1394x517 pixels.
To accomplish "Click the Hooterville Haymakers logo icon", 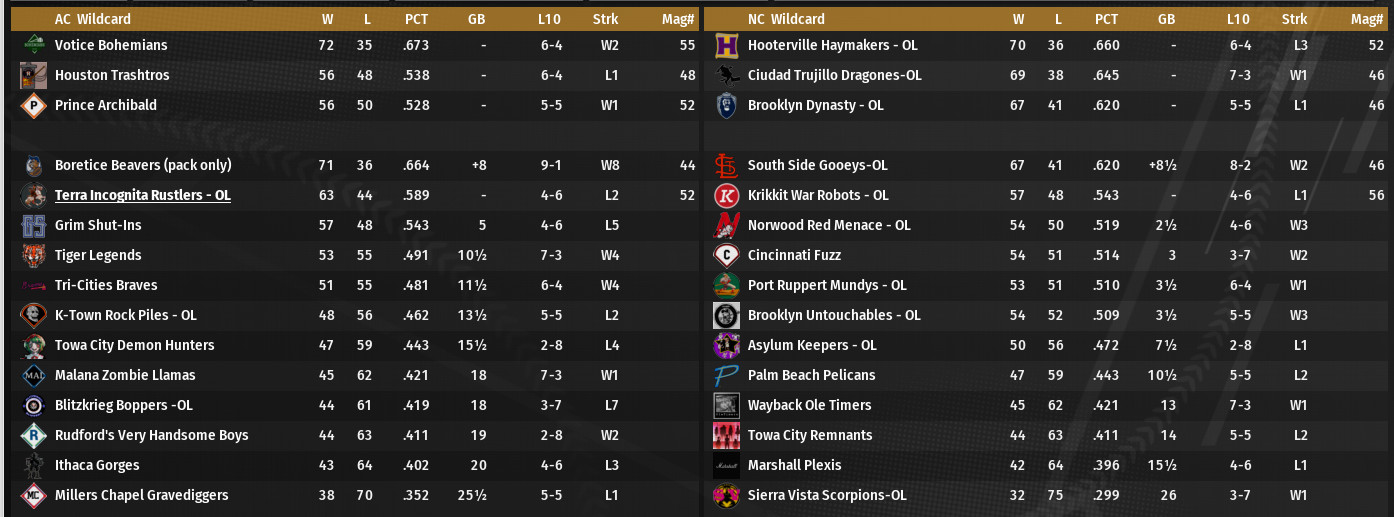I will pos(727,45).
